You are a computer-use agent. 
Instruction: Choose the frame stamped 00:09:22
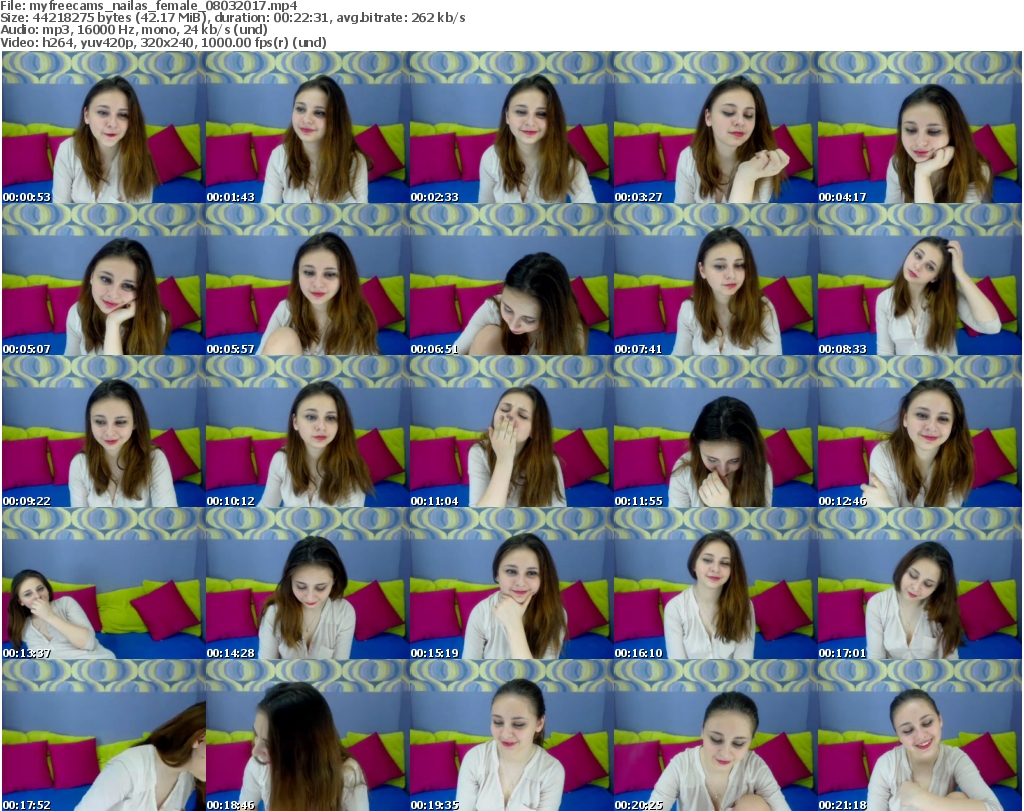pos(104,432)
